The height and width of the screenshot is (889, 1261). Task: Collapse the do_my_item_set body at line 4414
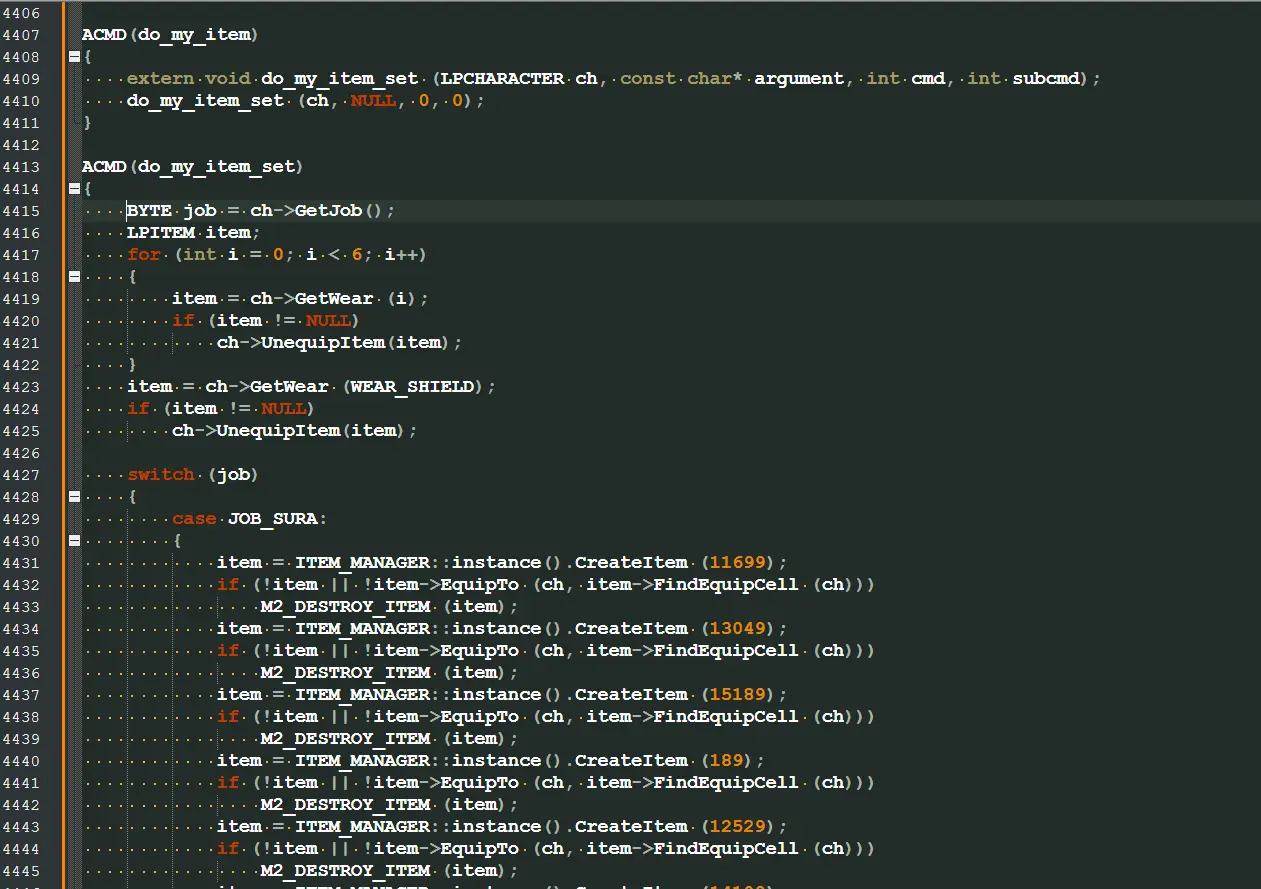click(x=74, y=189)
